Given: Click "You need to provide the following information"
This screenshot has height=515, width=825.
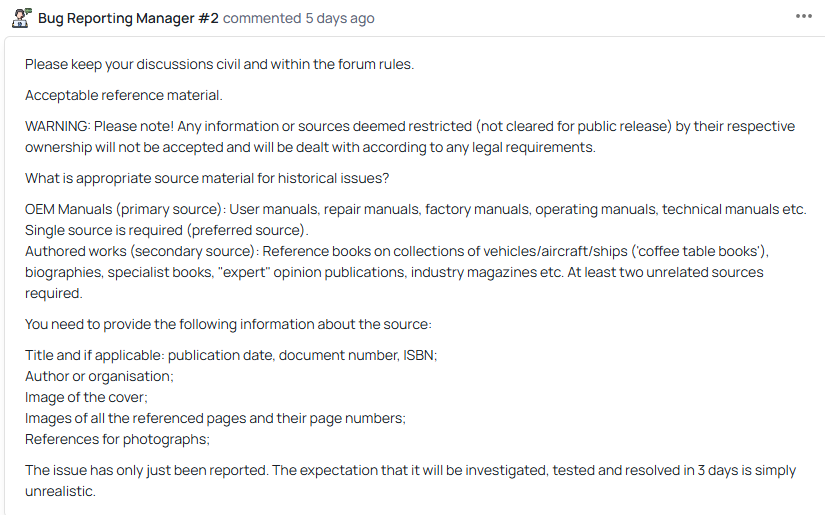Looking at the screenshot, I should 228,324.
